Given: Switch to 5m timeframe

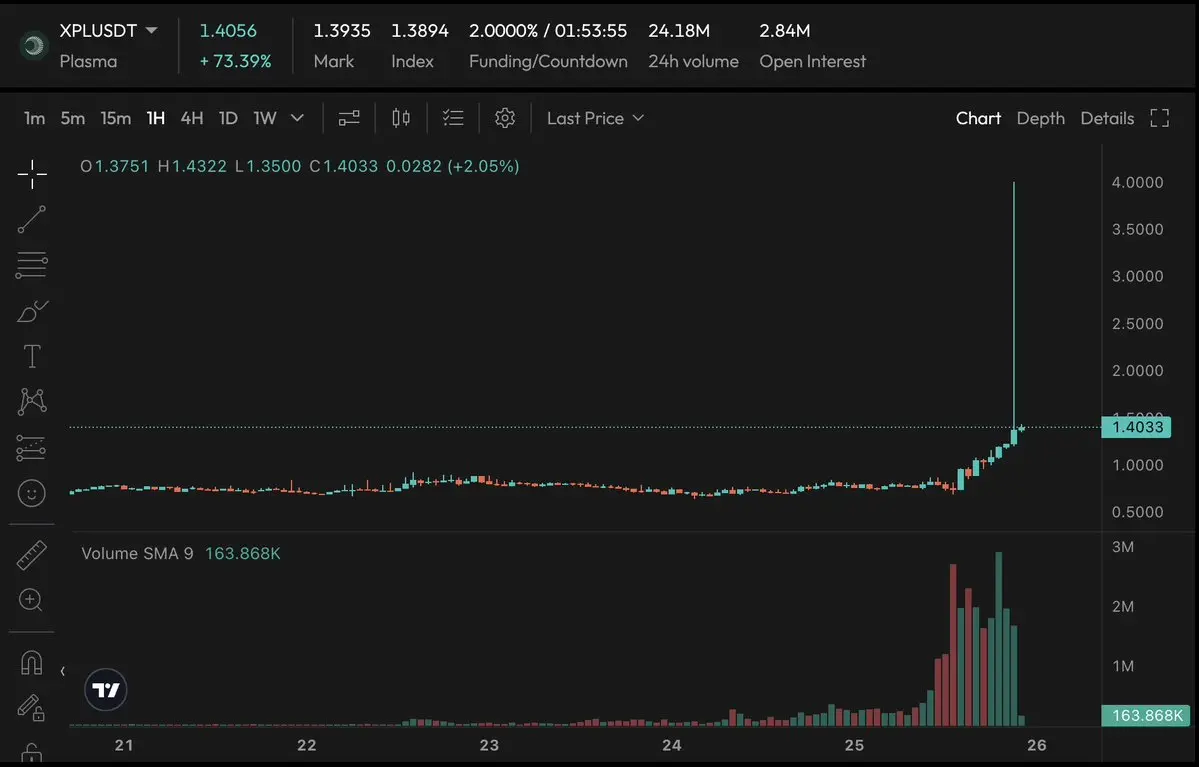Looking at the screenshot, I should point(73,118).
